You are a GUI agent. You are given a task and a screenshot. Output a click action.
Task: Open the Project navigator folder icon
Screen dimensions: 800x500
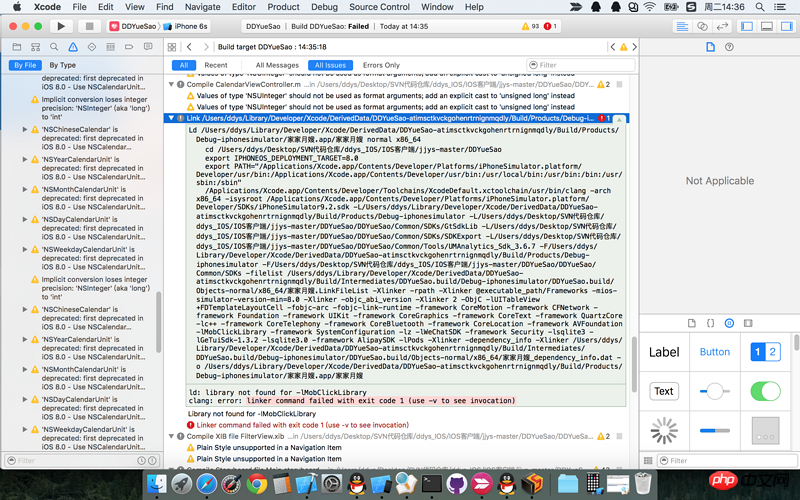coord(17,47)
